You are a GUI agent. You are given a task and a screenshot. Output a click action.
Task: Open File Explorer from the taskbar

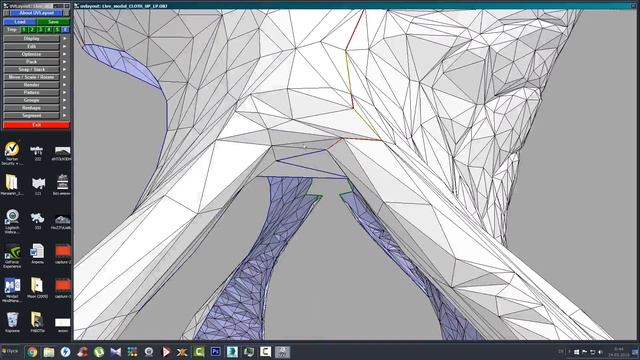pyautogui.click(x=49, y=352)
